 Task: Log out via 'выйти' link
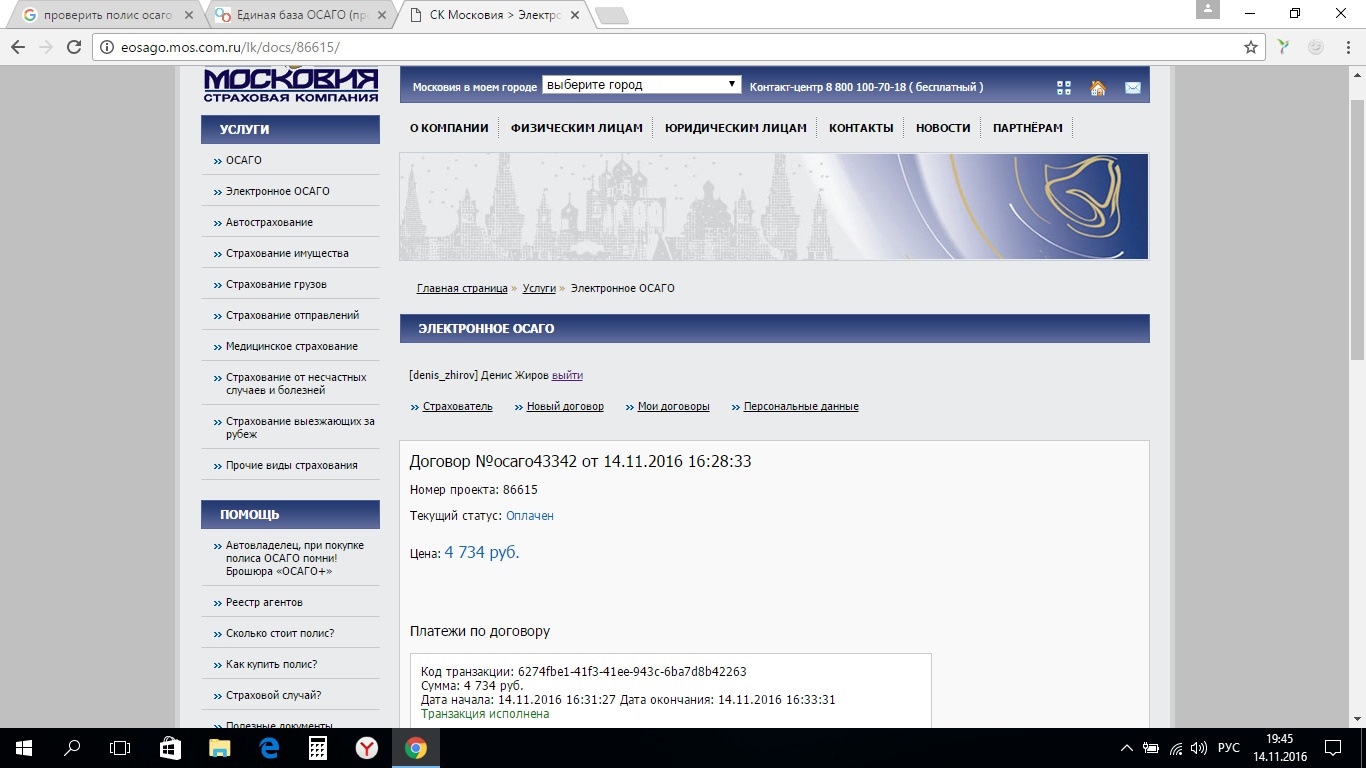(567, 375)
